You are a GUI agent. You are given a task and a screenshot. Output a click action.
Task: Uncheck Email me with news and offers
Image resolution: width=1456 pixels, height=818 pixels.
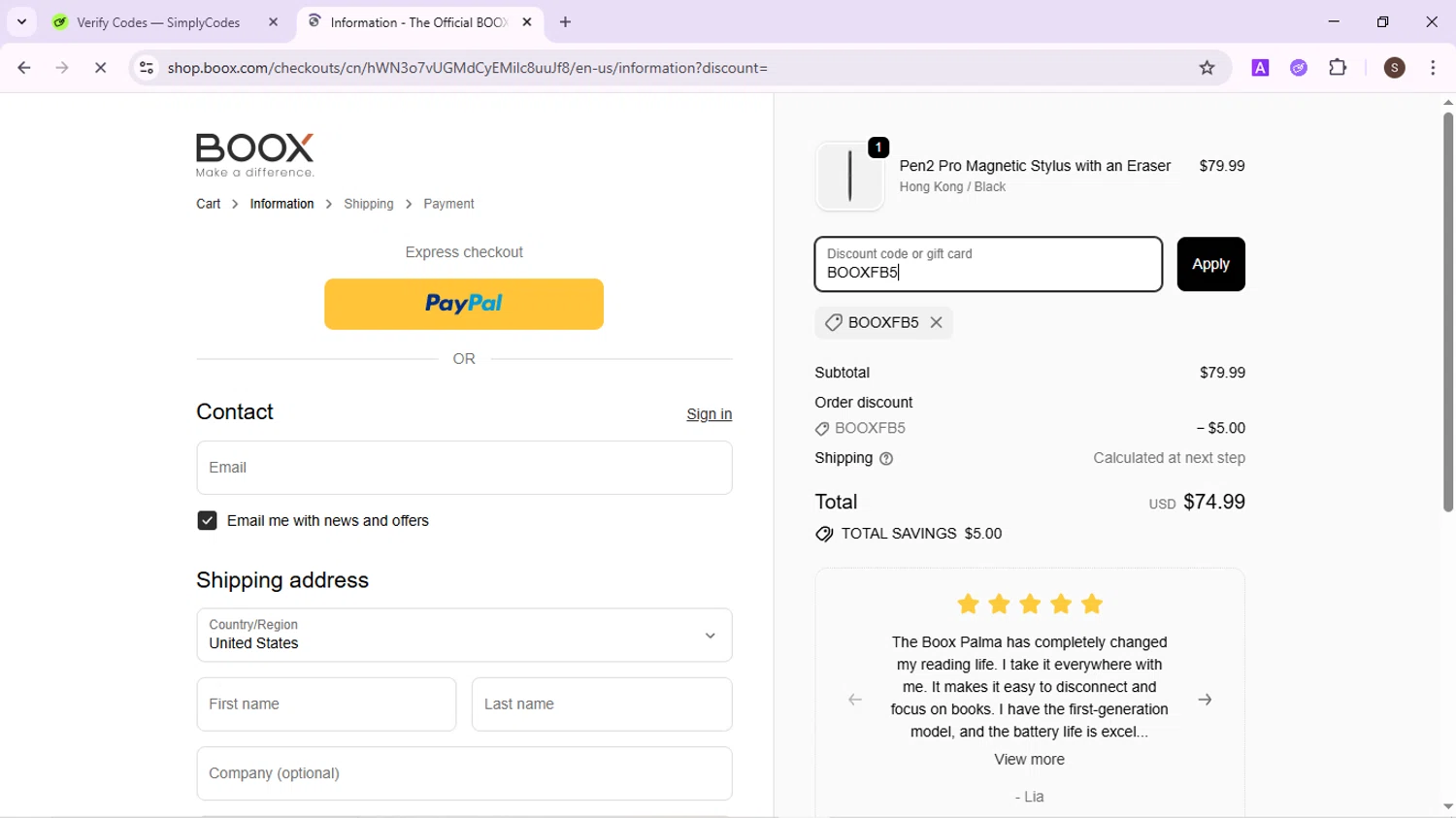(x=207, y=521)
